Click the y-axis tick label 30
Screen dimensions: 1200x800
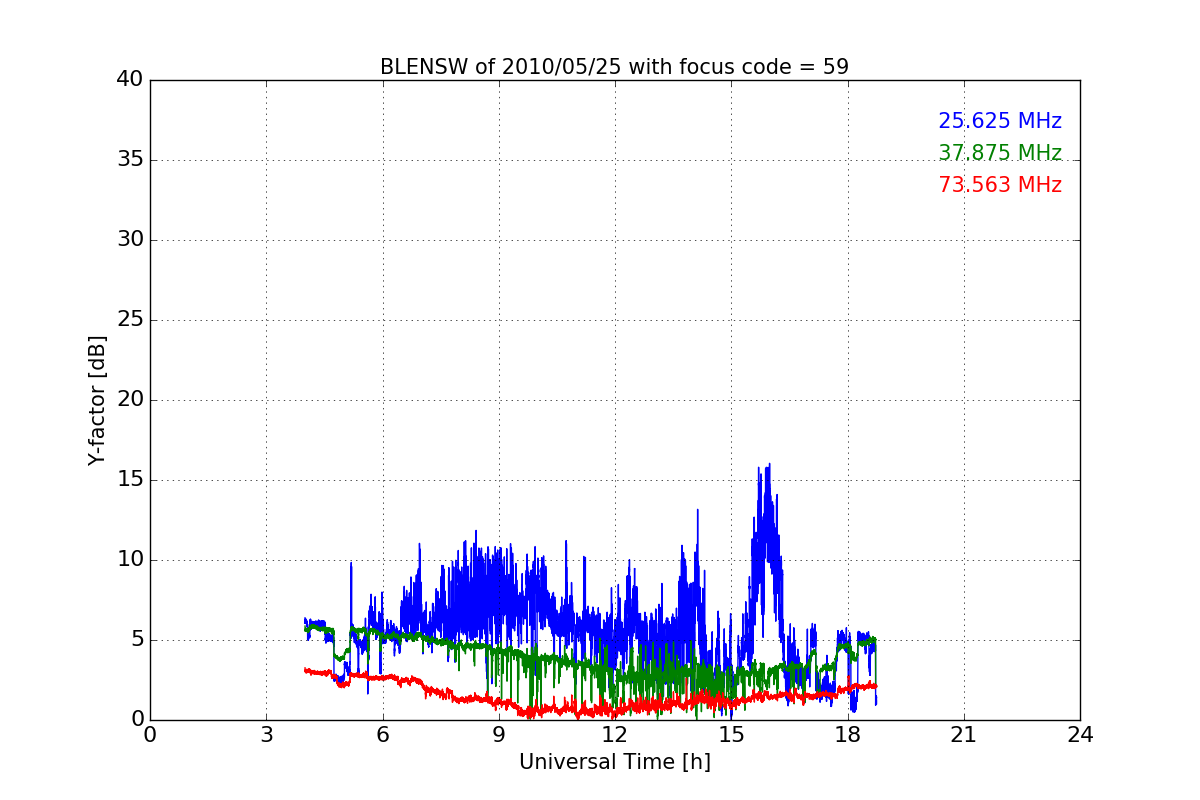[130, 240]
